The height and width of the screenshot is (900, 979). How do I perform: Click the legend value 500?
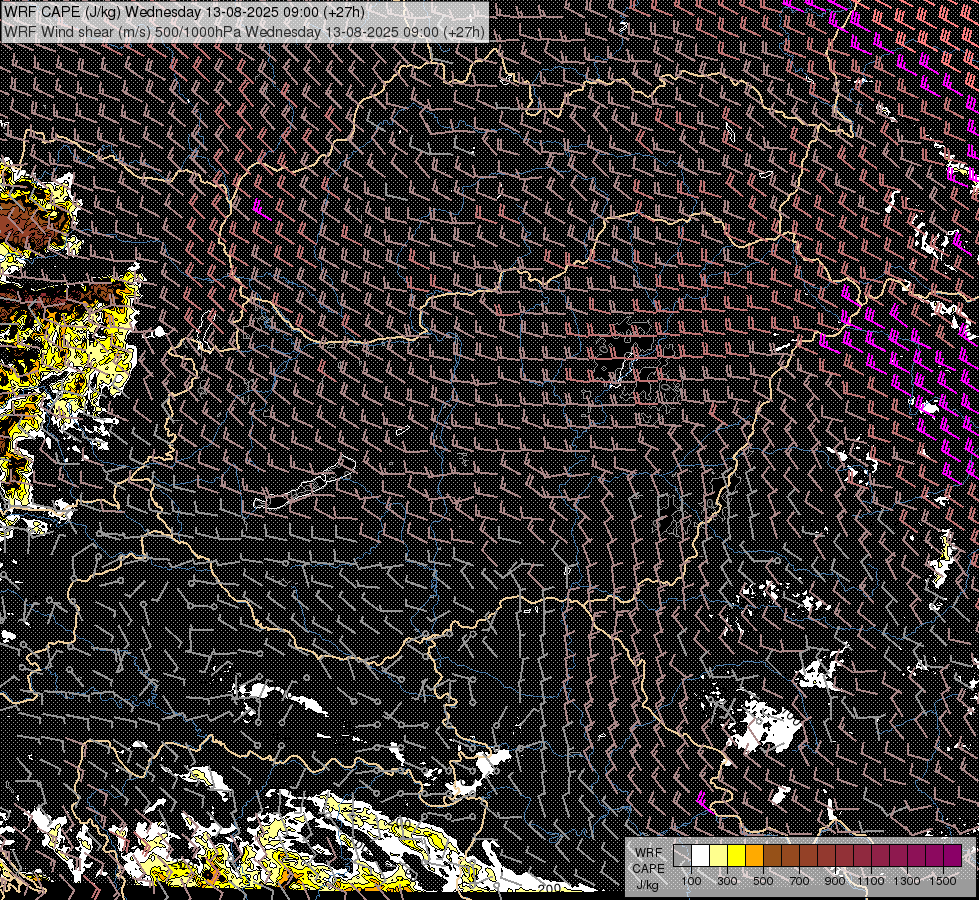763,881
